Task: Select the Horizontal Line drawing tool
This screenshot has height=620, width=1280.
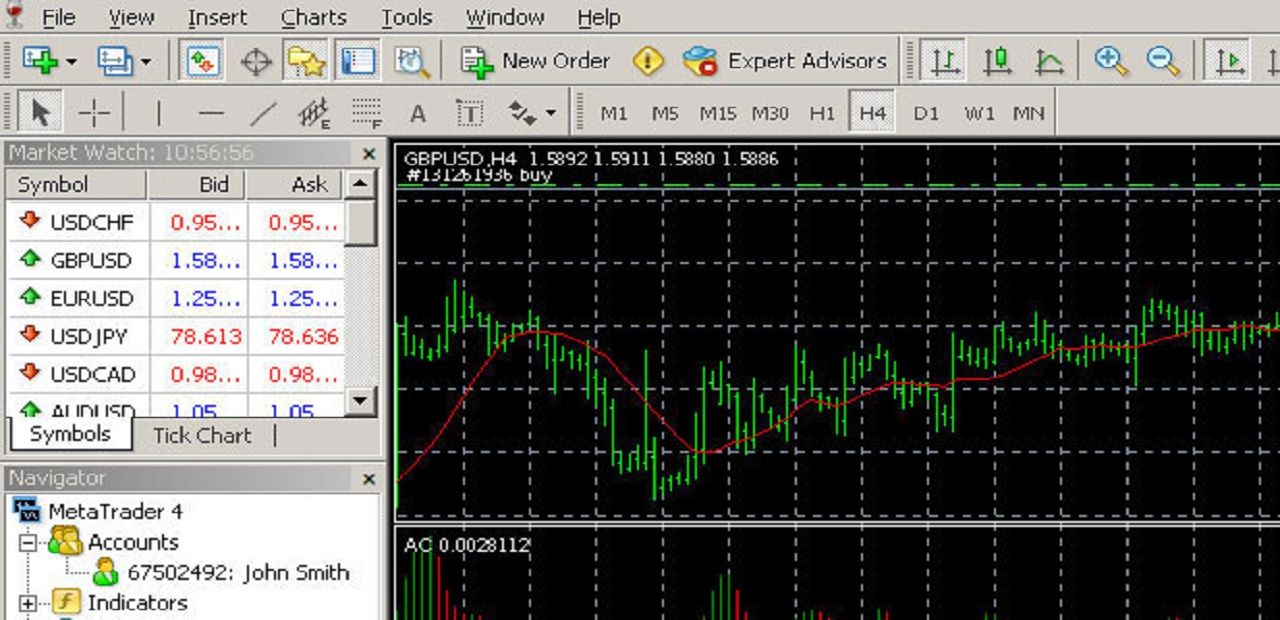Action: point(210,113)
